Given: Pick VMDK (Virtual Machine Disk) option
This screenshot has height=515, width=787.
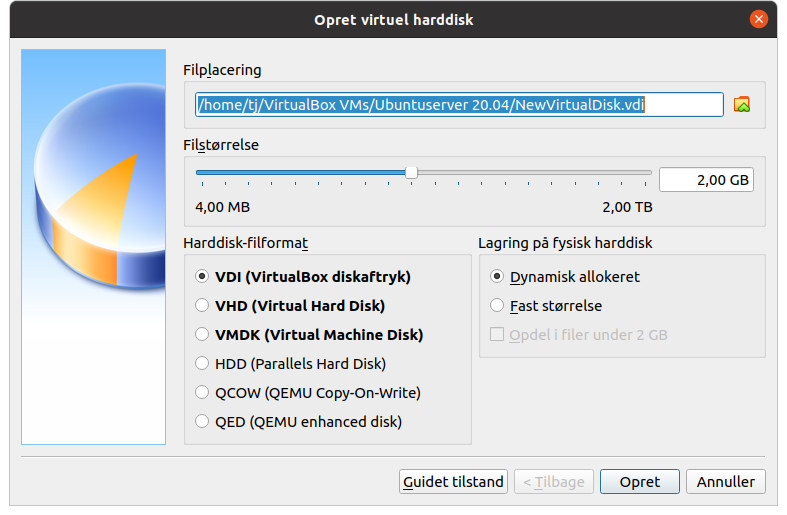Looking at the screenshot, I should coord(309,335).
